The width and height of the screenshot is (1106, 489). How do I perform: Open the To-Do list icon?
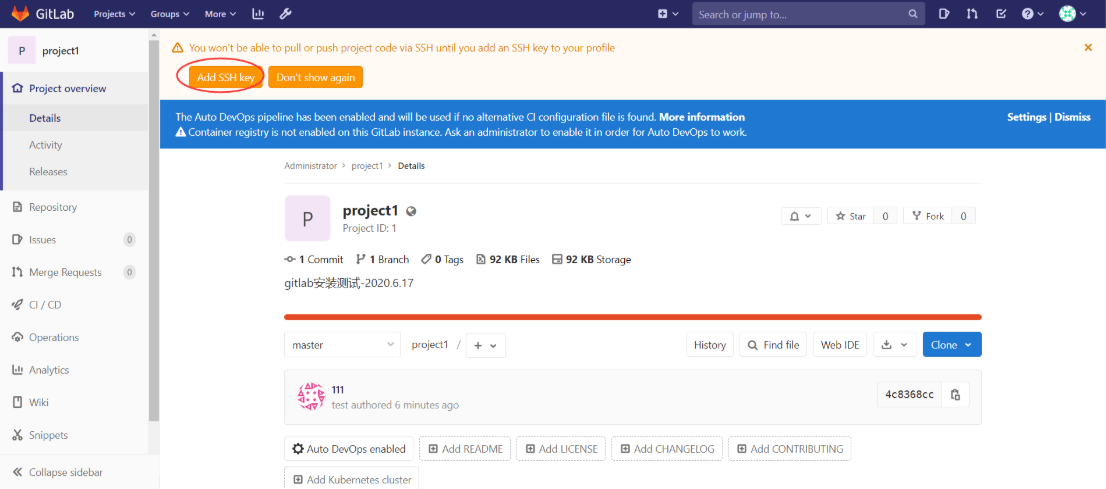[1000, 13]
